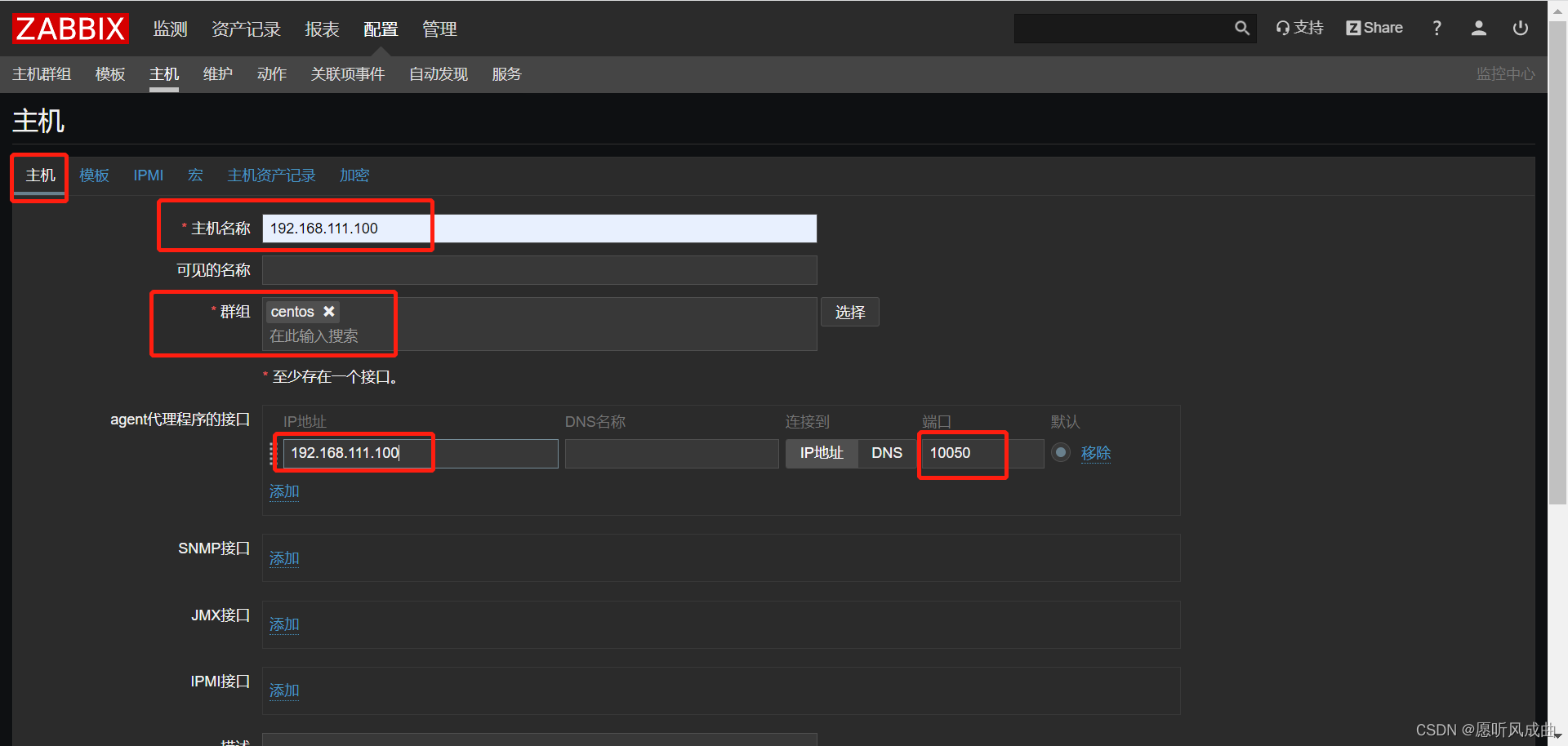Add another agent interface via 添加
Screen dimensions: 1568x746
pos(284,491)
